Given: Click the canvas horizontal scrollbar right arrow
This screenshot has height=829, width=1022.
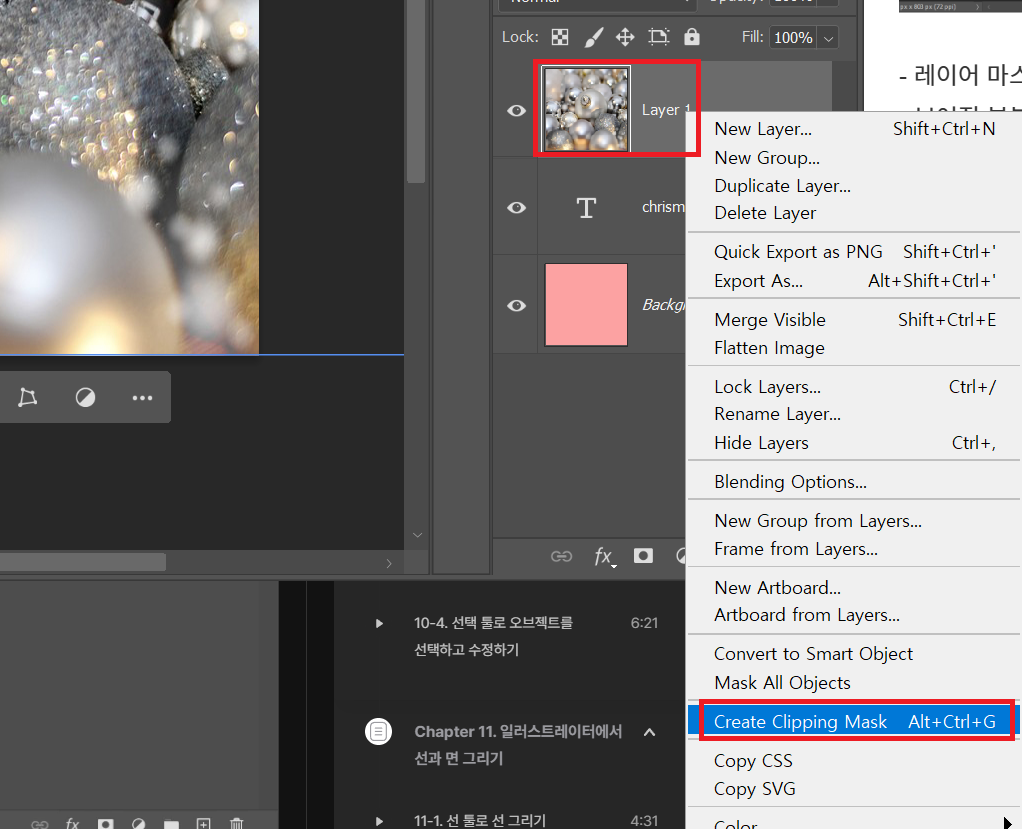Looking at the screenshot, I should [x=389, y=563].
